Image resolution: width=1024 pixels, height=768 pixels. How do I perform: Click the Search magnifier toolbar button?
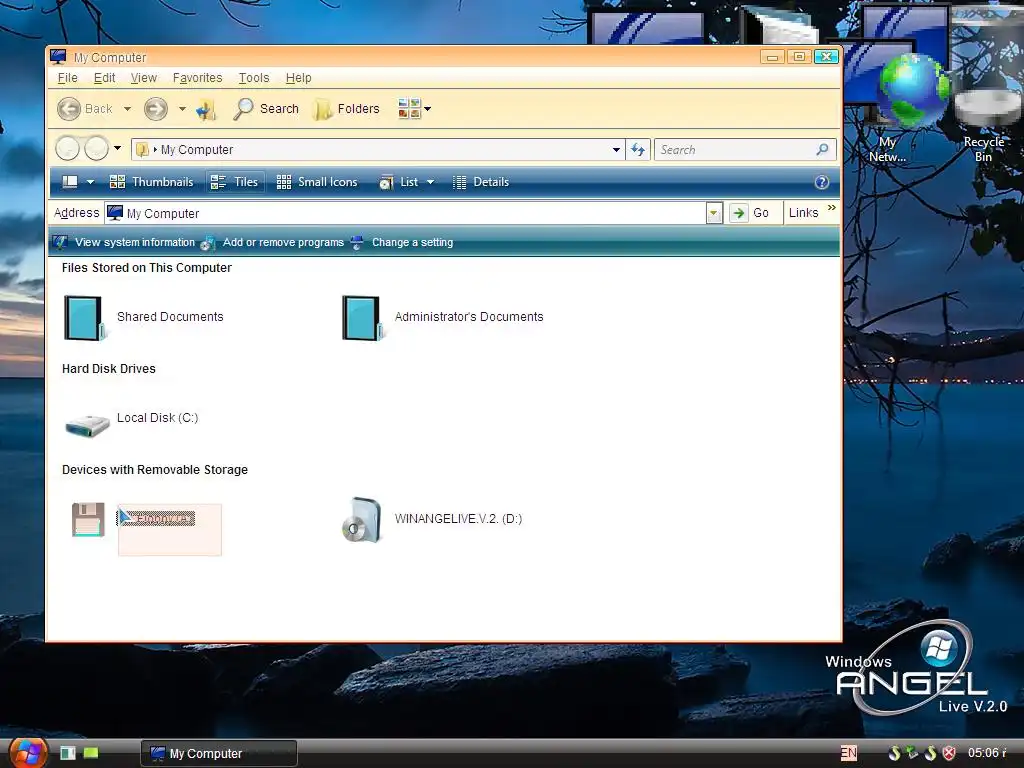(266, 109)
